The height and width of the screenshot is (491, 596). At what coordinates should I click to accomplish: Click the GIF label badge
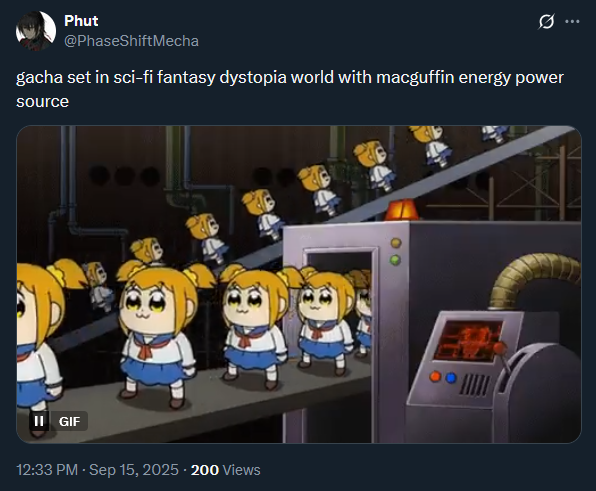click(x=70, y=421)
